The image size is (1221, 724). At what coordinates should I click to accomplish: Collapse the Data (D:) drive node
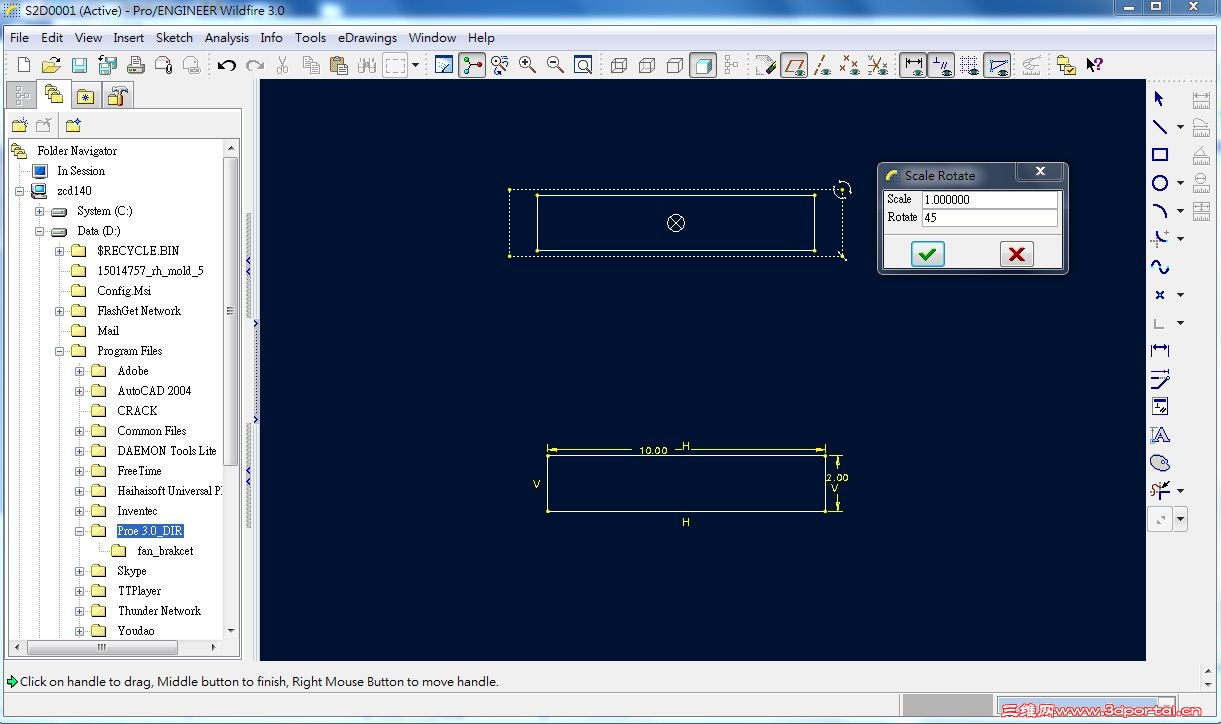[39, 231]
